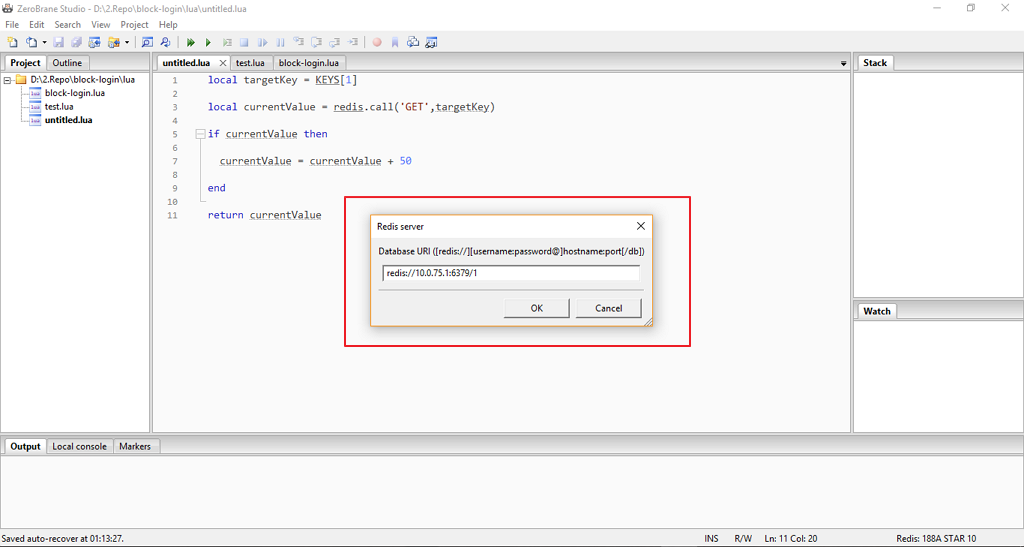Screen dimensions: 1024x547
Task: Click the Database URI input field
Action: click(x=510, y=273)
